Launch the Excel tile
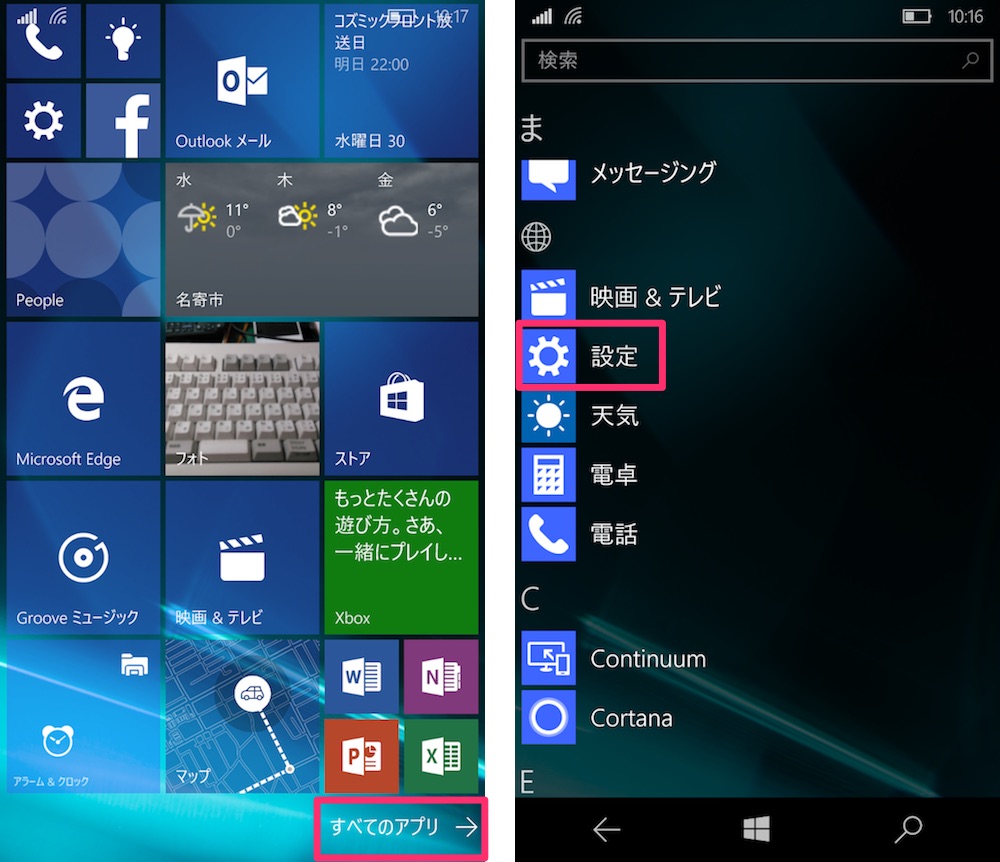Screen dimensions: 1000x862 [441, 756]
